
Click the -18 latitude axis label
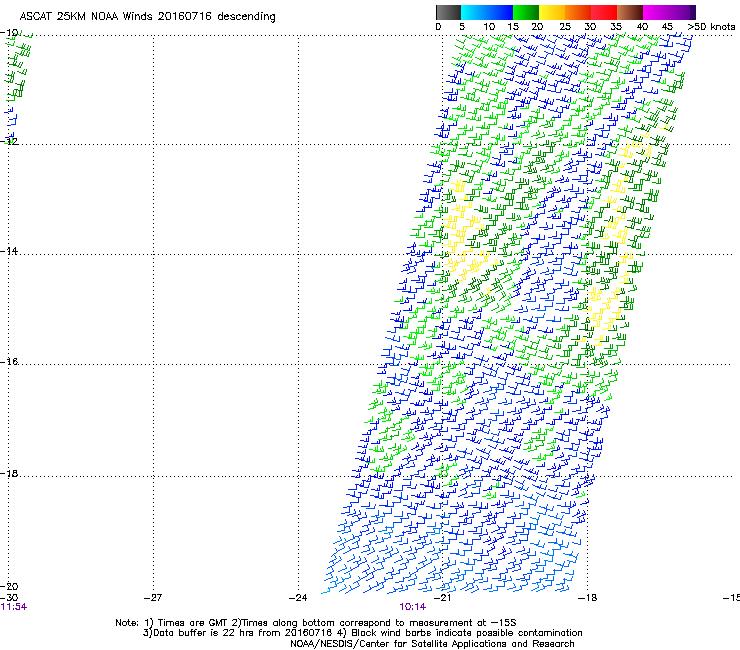[9, 473]
